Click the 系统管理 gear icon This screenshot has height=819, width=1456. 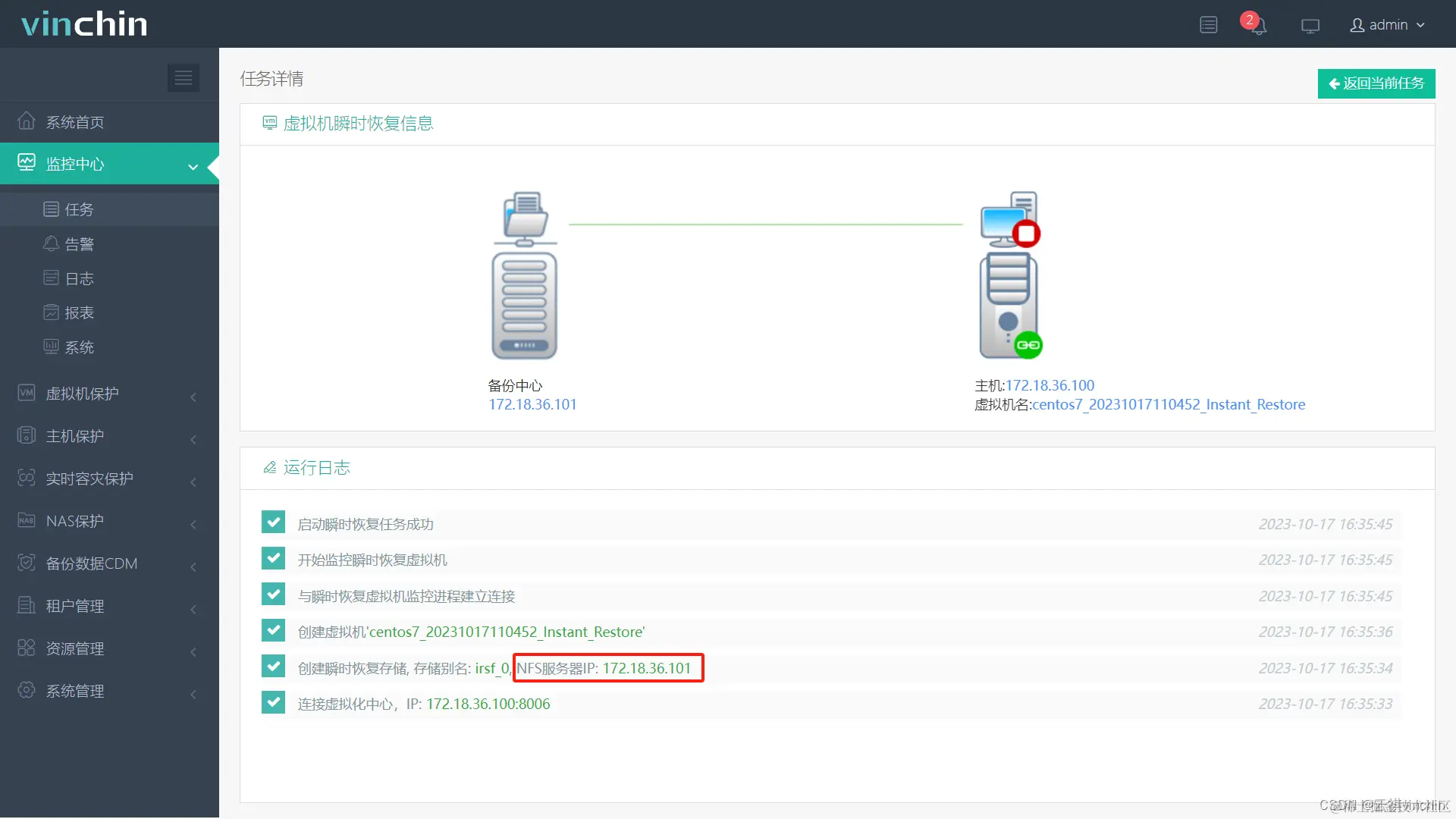tap(27, 689)
